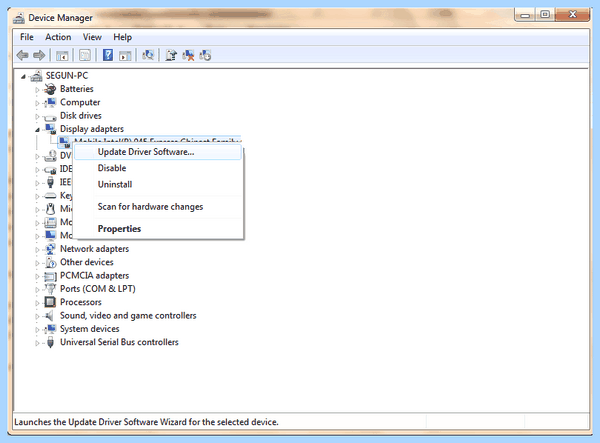Expand the Computer node arrow
The width and height of the screenshot is (600, 443).
click(x=37, y=103)
